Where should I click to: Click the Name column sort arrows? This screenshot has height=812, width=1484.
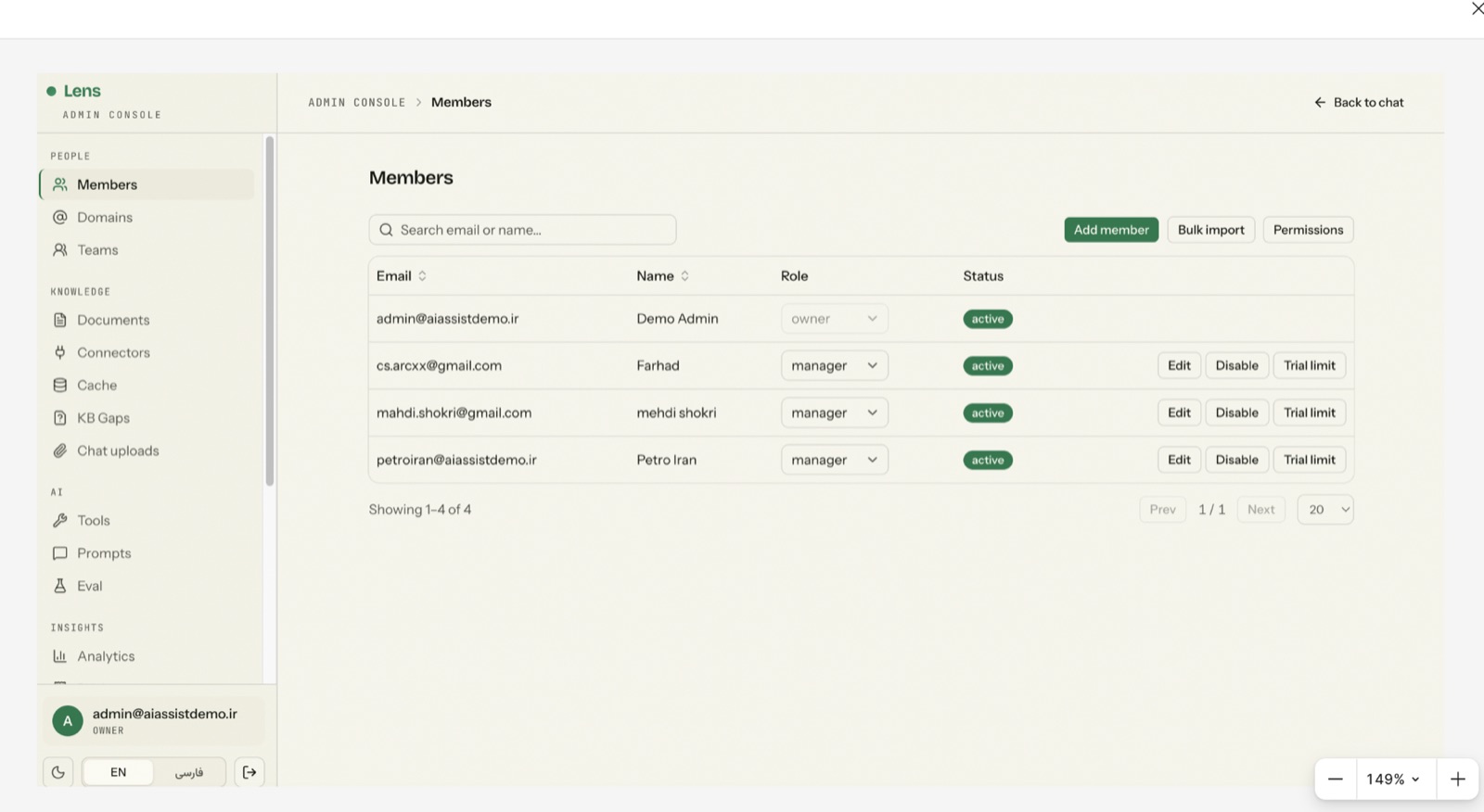[x=684, y=276]
